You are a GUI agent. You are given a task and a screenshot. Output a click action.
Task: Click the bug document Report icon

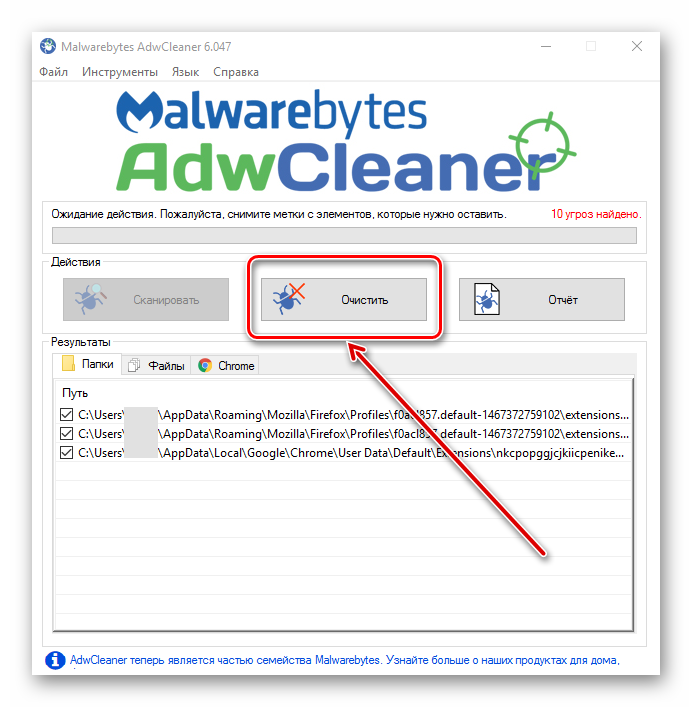click(486, 299)
